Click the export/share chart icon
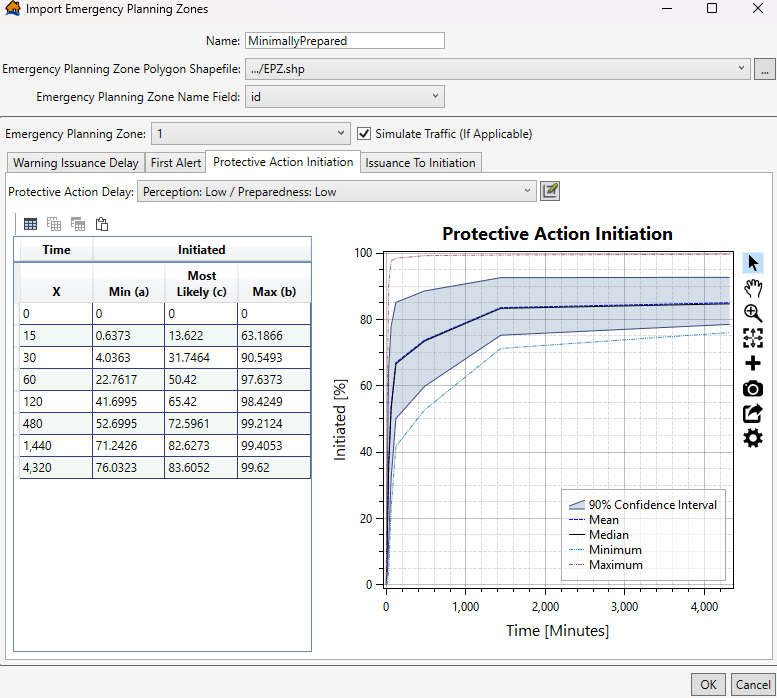This screenshot has height=698, width=777. 753,413
